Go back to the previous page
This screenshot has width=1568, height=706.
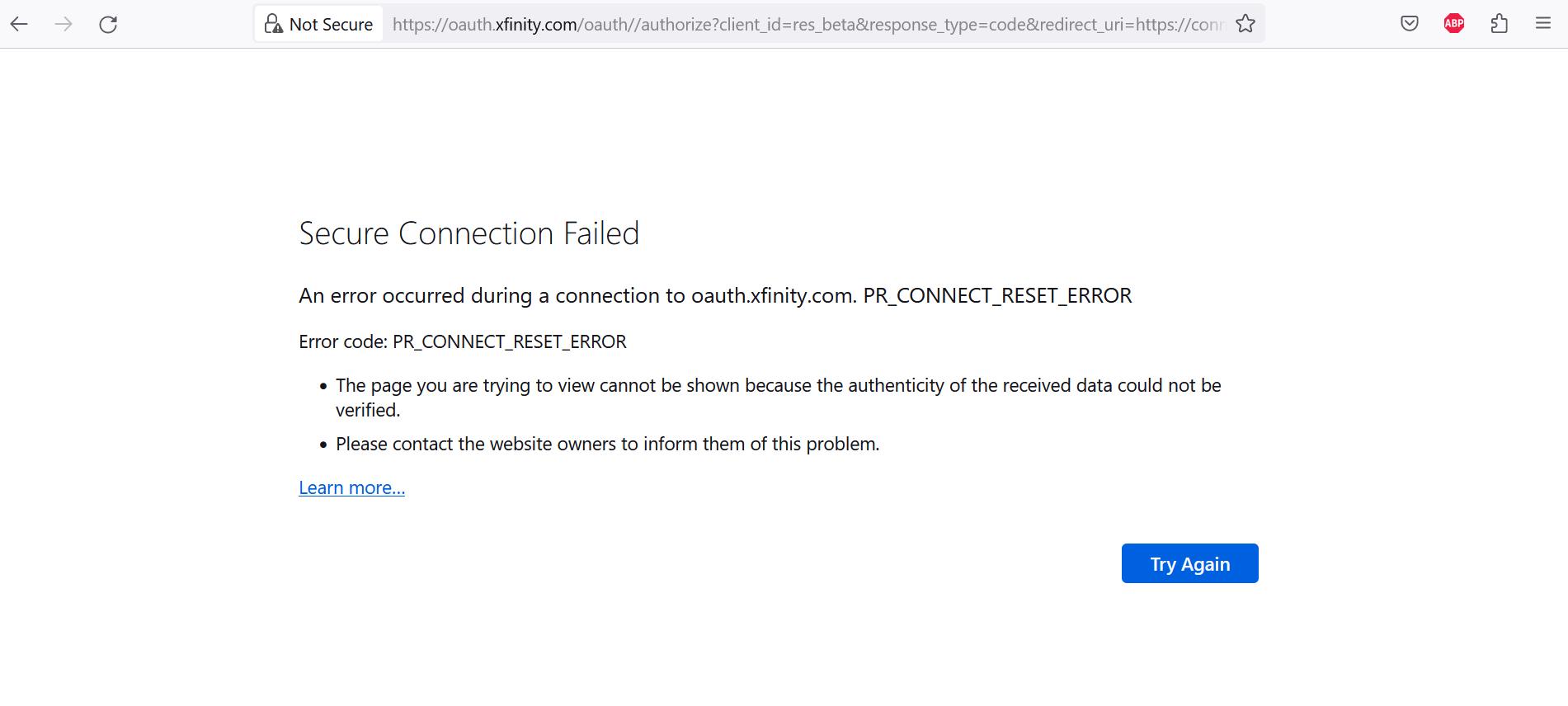(x=19, y=24)
